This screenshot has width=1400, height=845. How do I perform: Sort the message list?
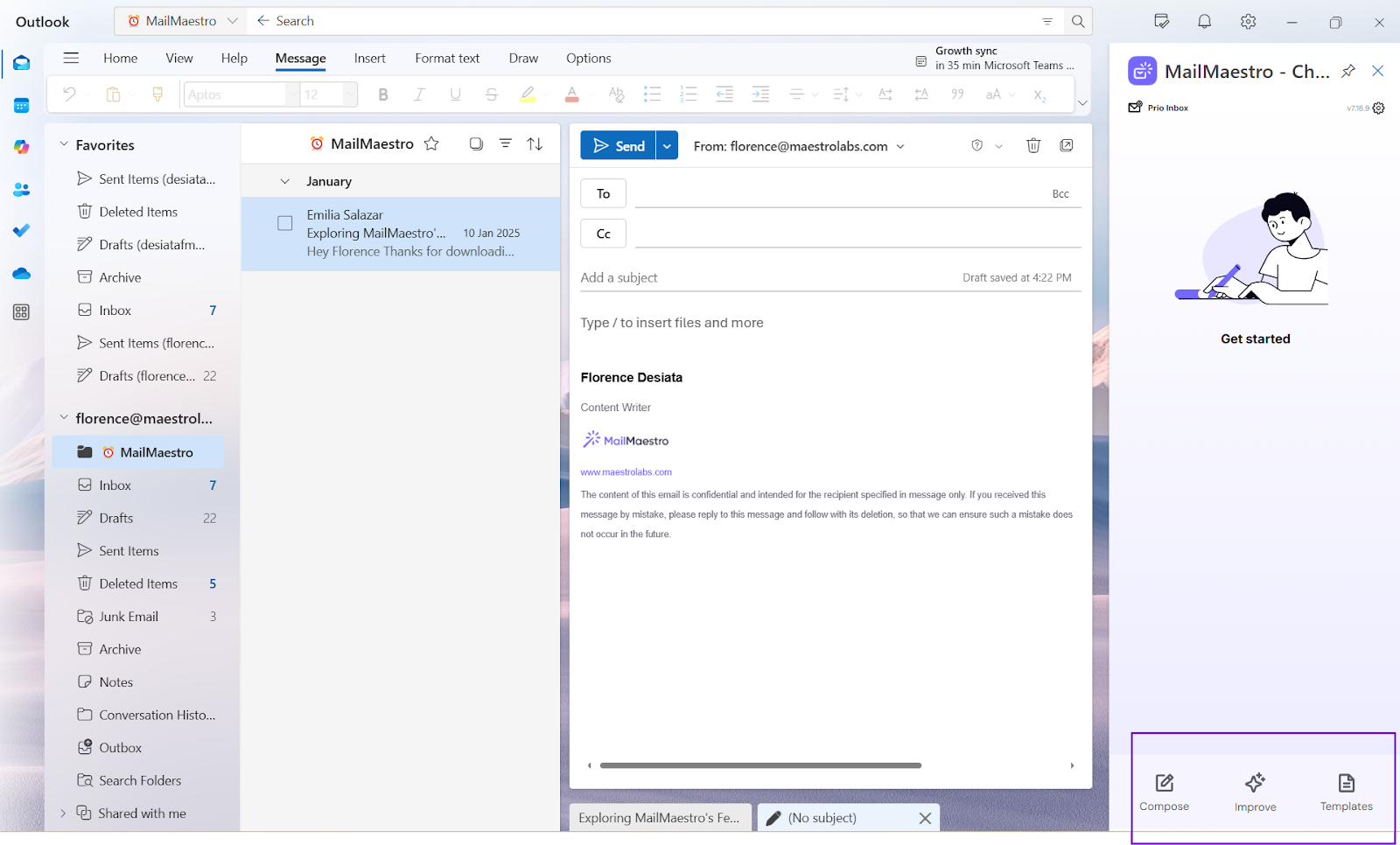535,143
